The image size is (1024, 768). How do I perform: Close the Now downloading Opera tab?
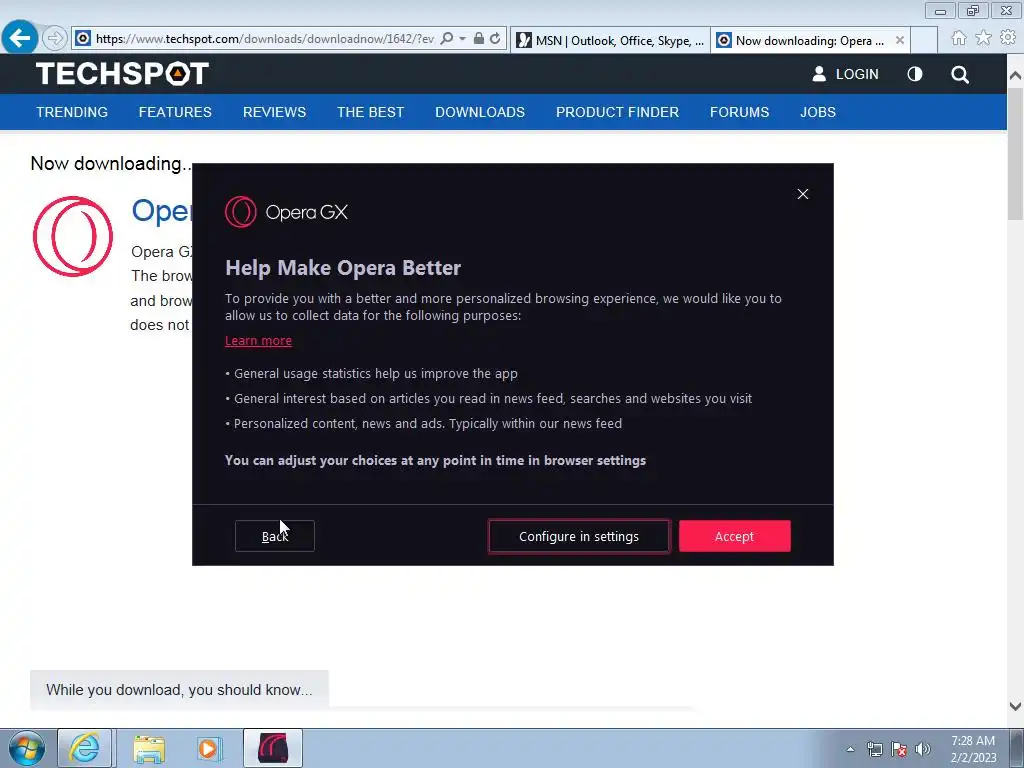900,40
